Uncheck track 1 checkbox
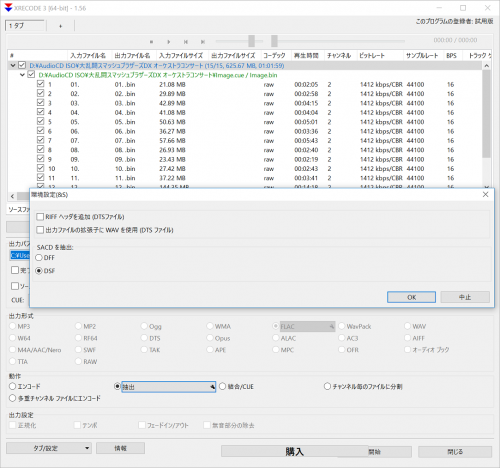This screenshot has width=500, height=468. tap(40, 84)
